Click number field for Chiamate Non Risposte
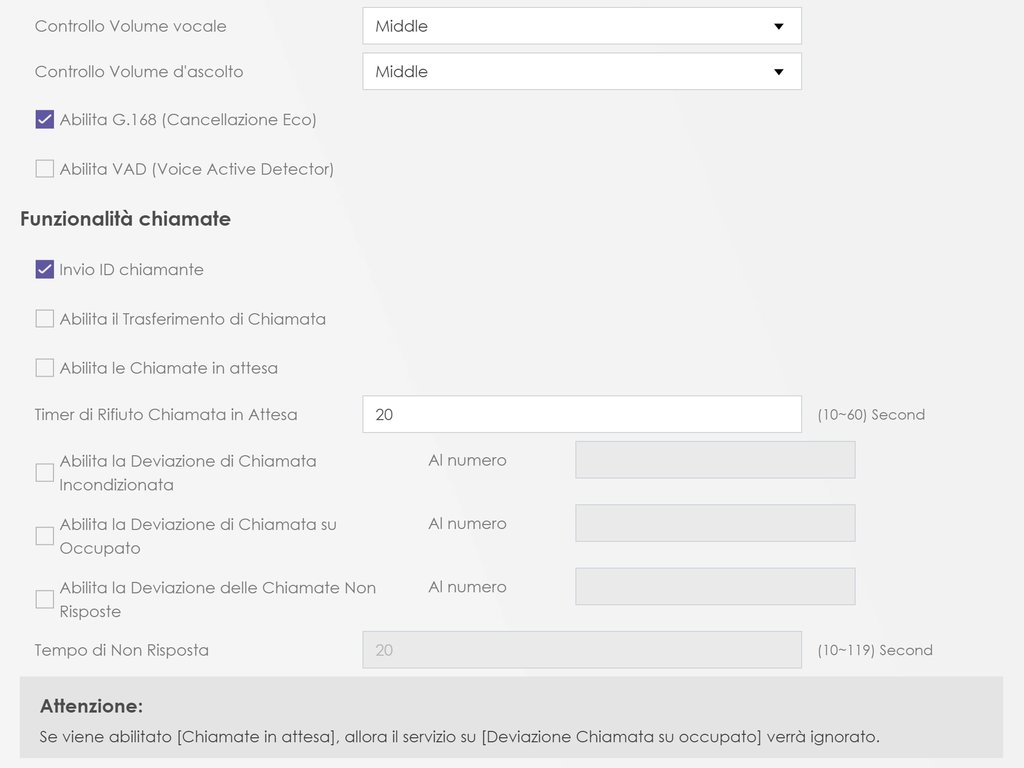 [715, 587]
